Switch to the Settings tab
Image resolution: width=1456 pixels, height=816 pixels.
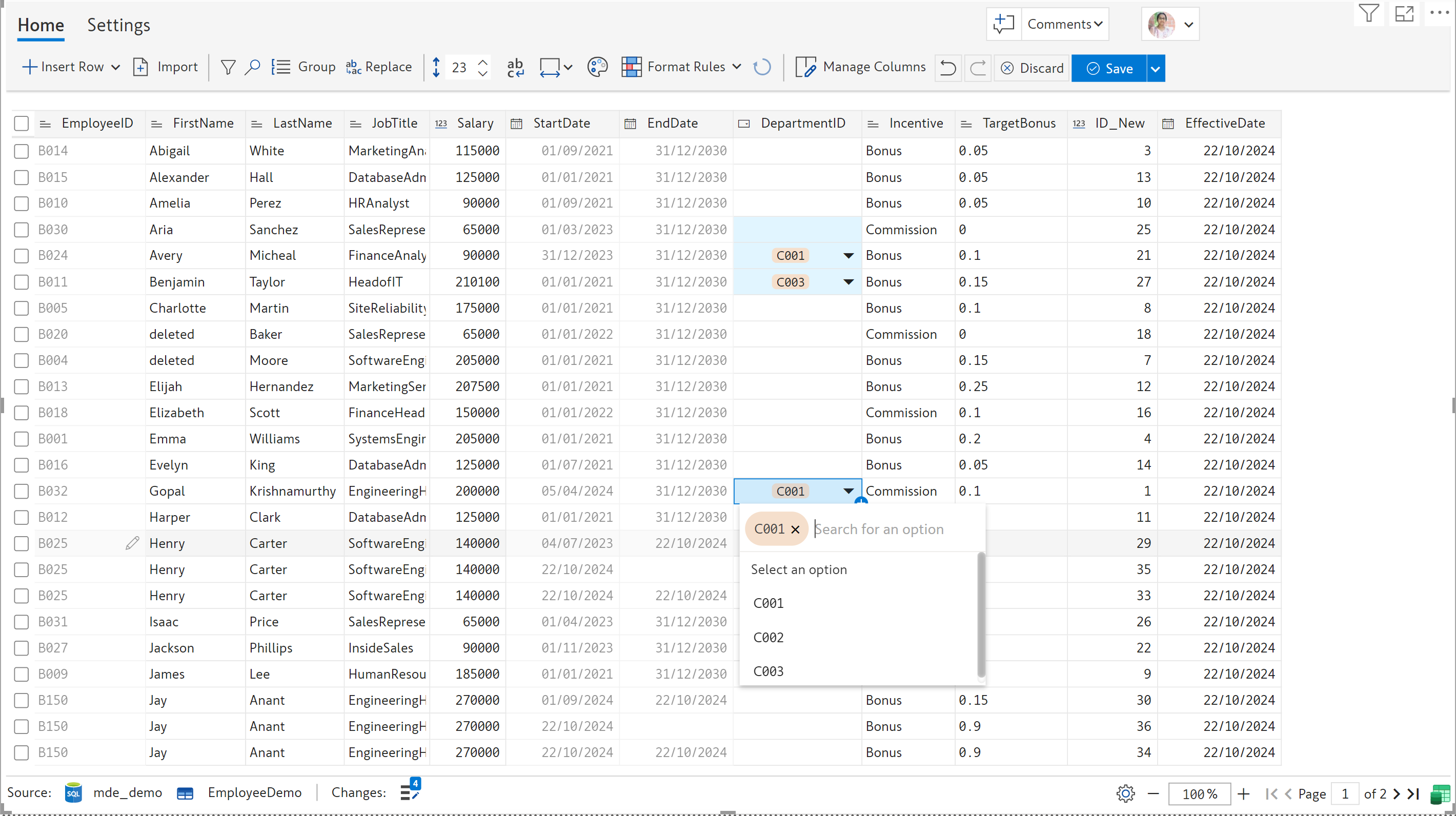pyautogui.click(x=118, y=25)
